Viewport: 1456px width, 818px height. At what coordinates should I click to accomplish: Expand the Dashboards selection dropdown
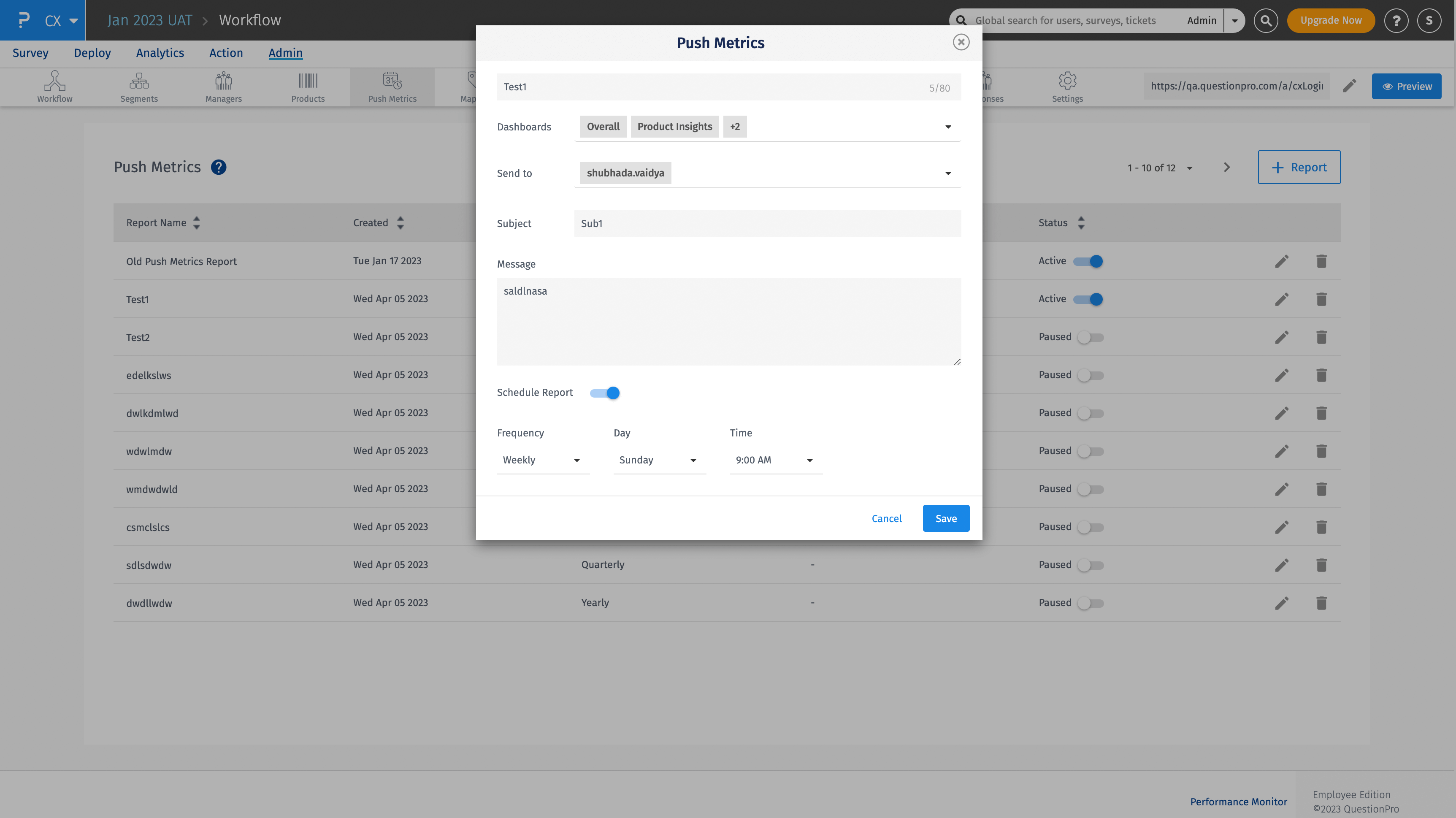pos(948,127)
